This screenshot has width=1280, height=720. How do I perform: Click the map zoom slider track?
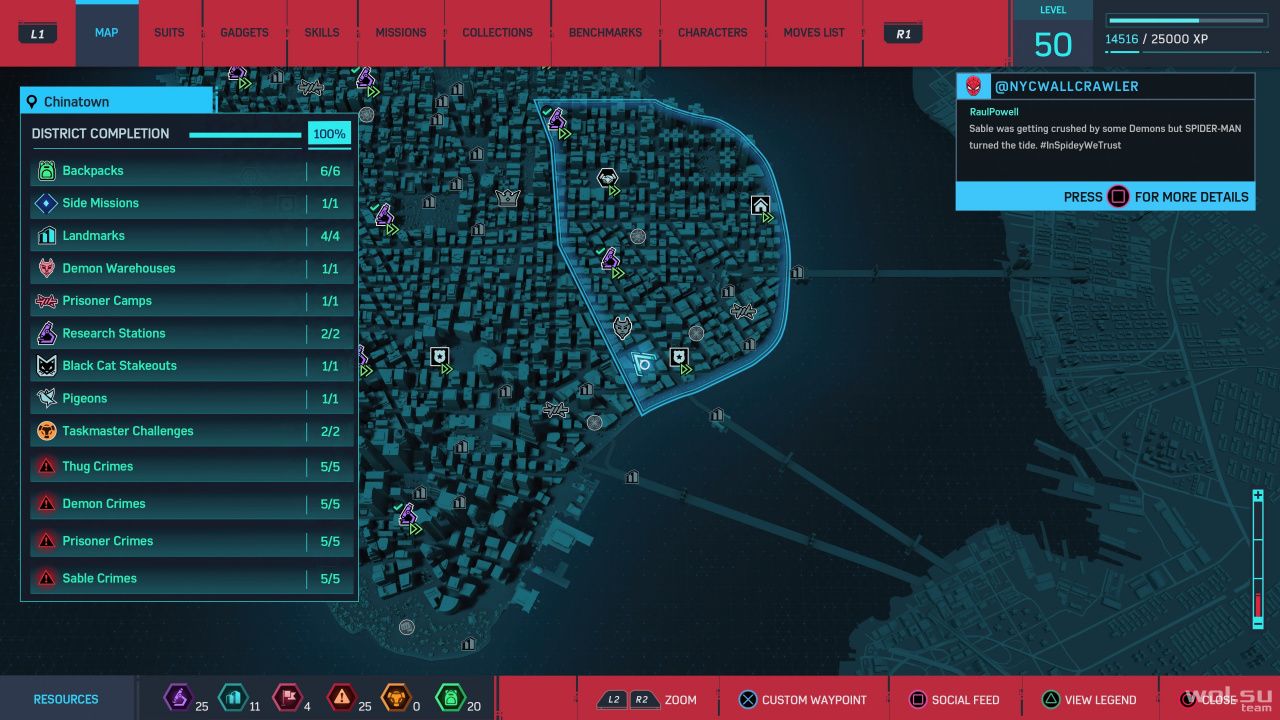(1258, 560)
